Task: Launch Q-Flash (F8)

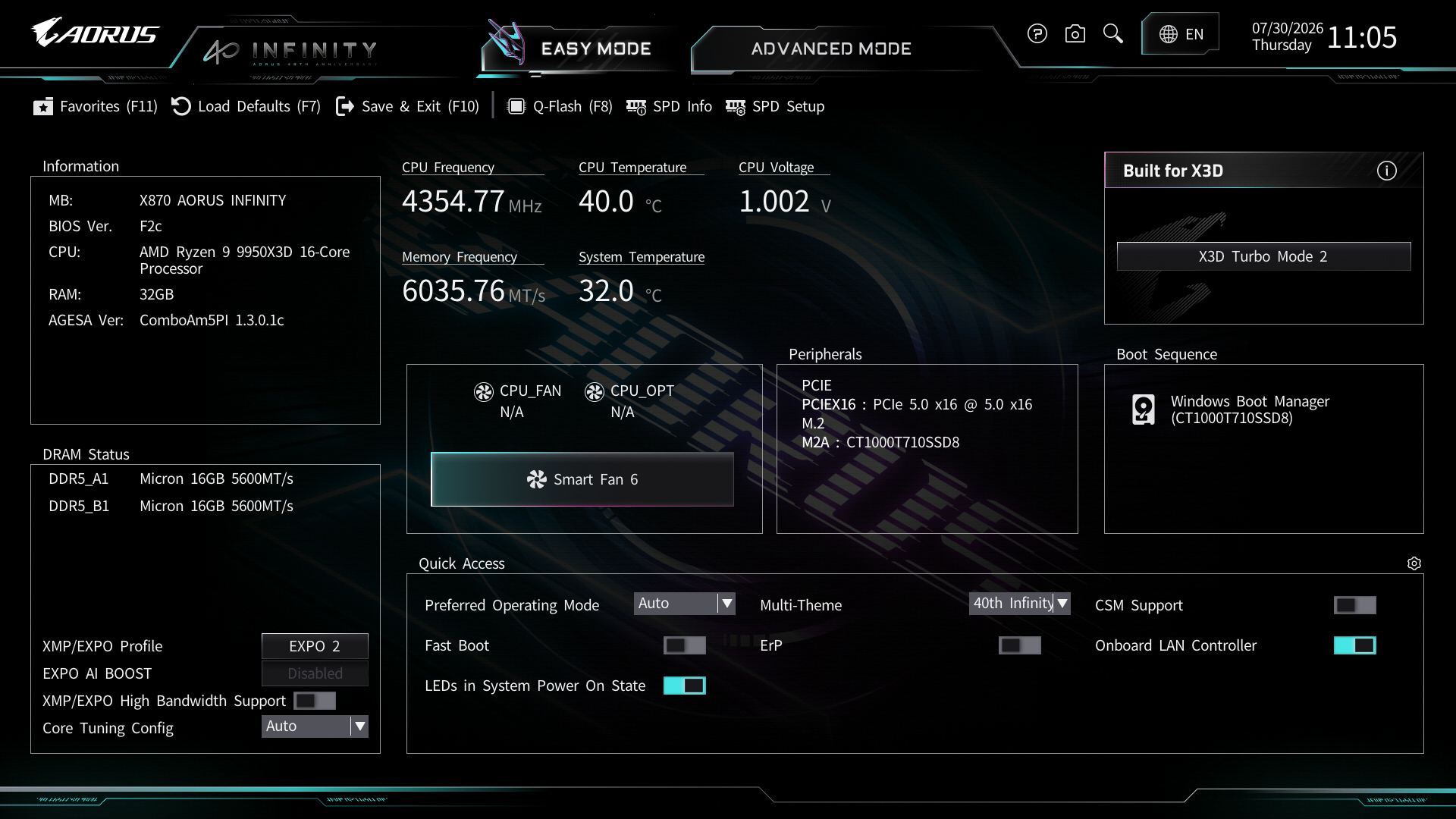Action: pos(560,106)
